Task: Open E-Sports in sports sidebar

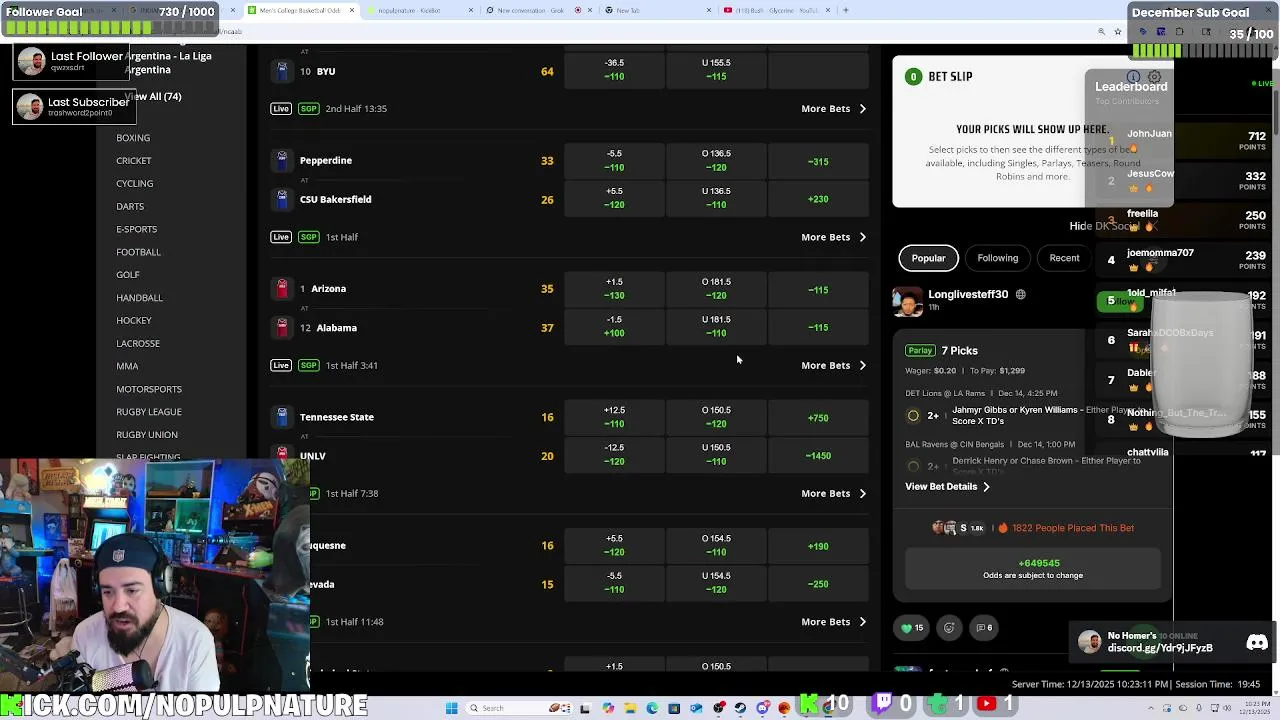Action: tap(136, 229)
